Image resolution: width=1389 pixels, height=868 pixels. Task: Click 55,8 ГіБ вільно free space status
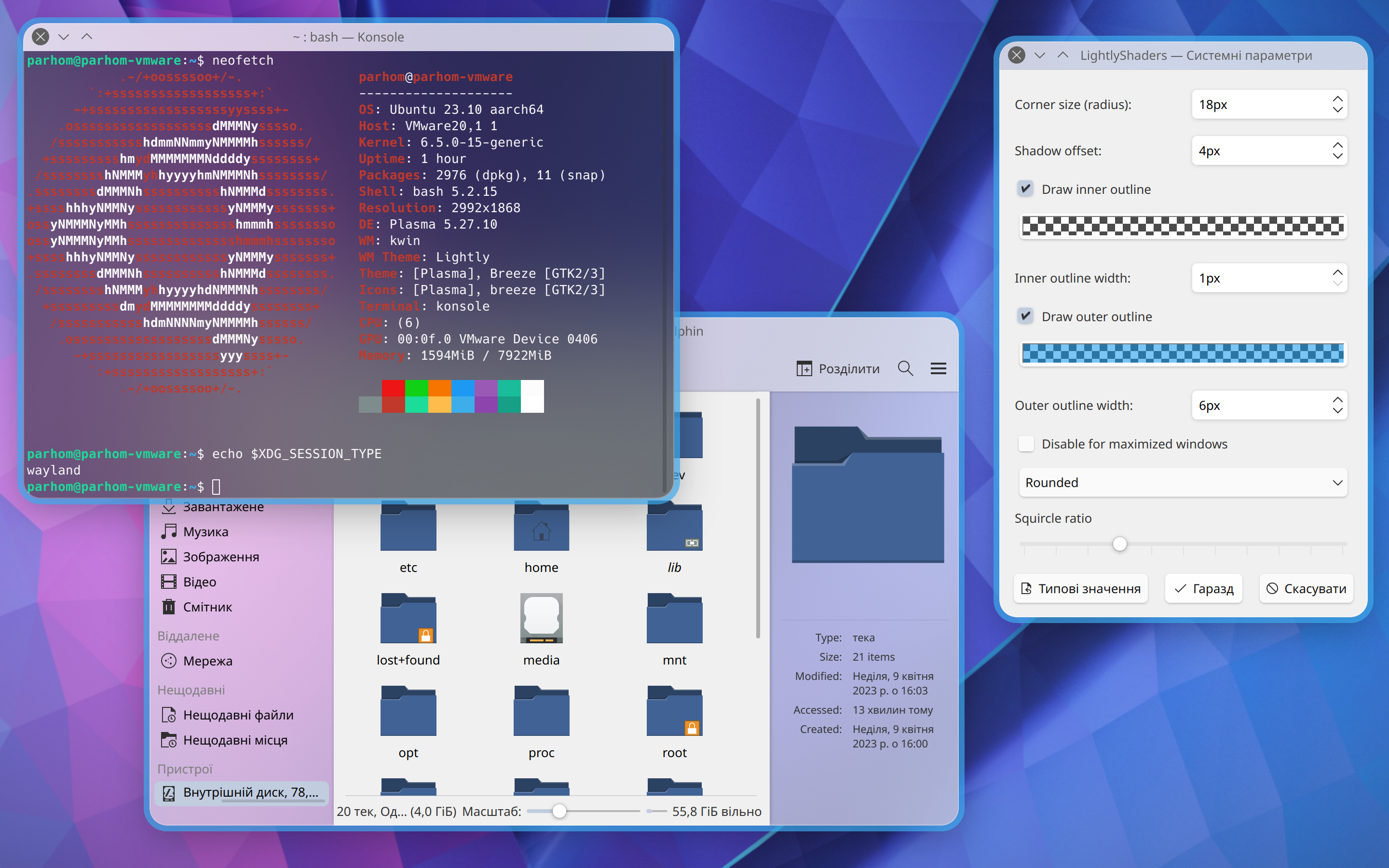point(716,811)
